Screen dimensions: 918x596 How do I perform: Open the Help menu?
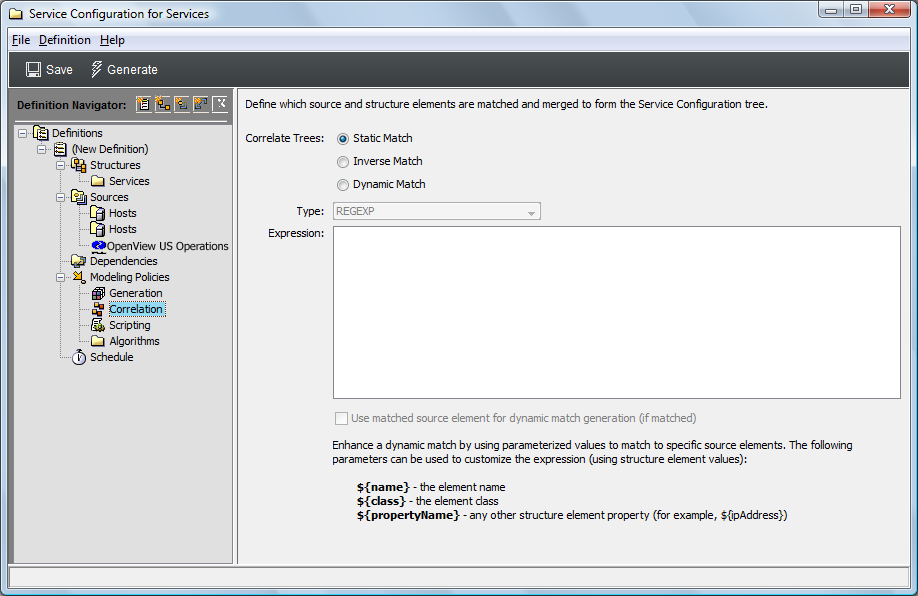[x=112, y=40]
